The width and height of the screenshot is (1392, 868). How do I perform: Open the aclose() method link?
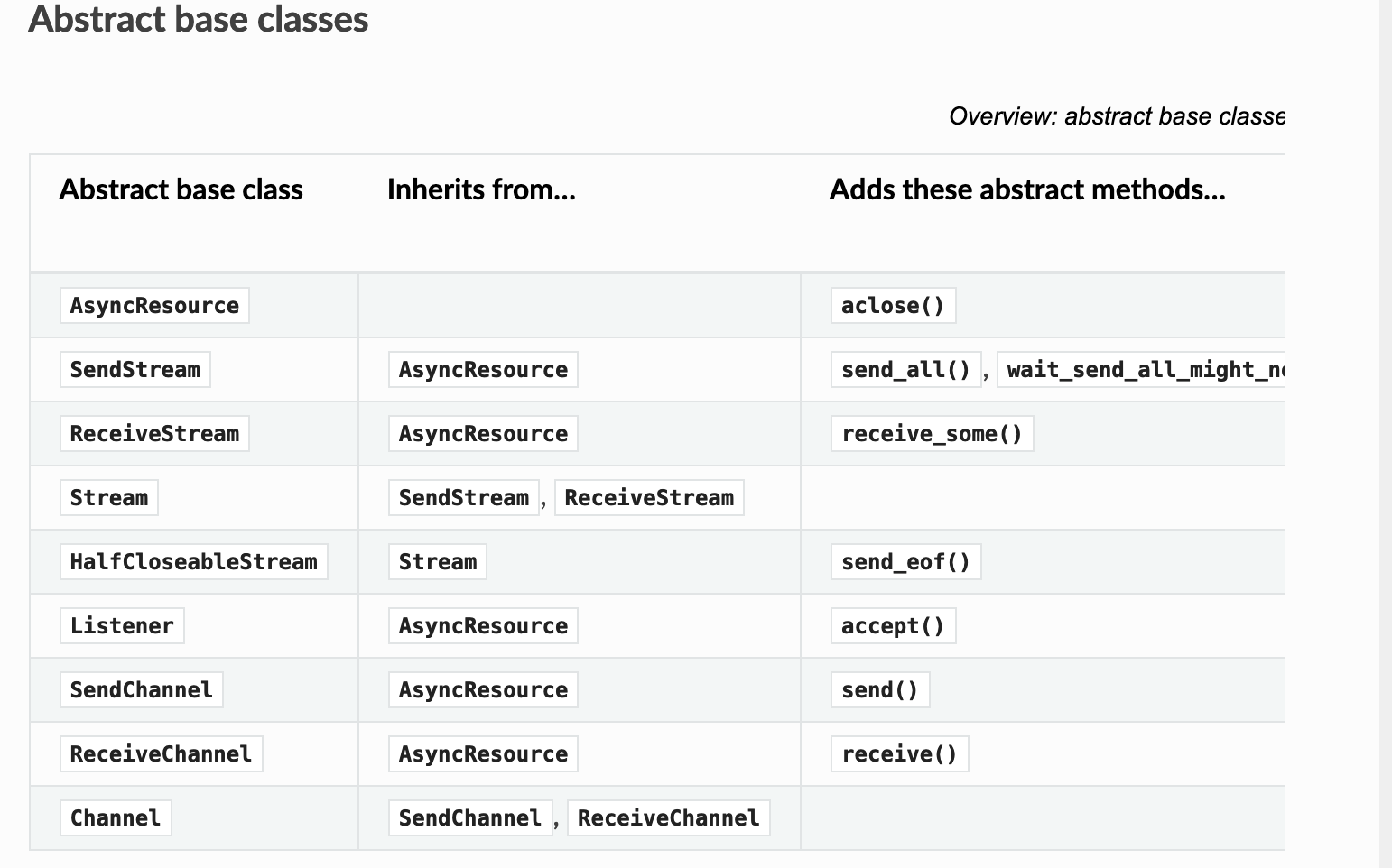893,306
